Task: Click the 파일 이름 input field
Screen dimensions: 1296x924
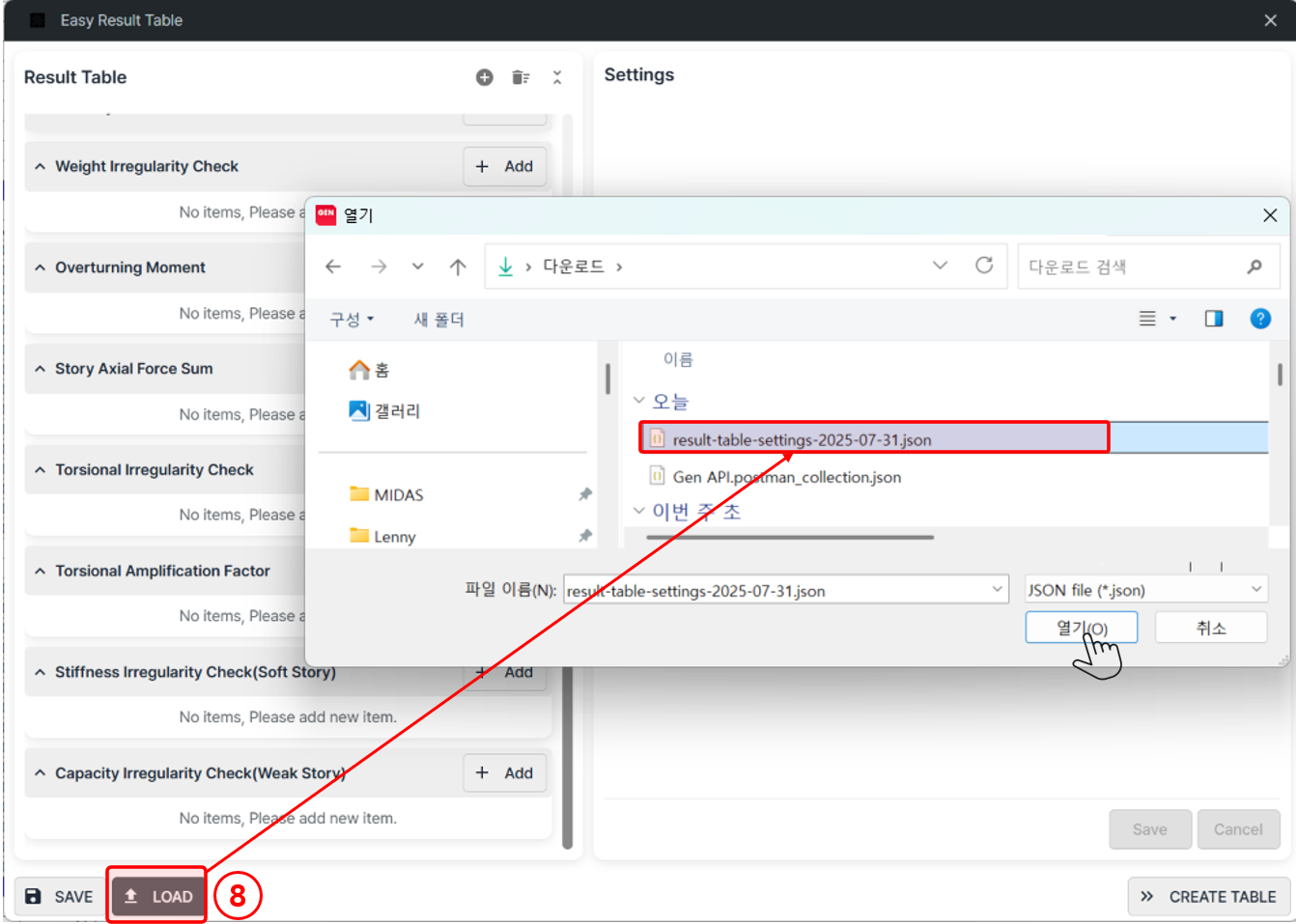Action: (773, 591)
